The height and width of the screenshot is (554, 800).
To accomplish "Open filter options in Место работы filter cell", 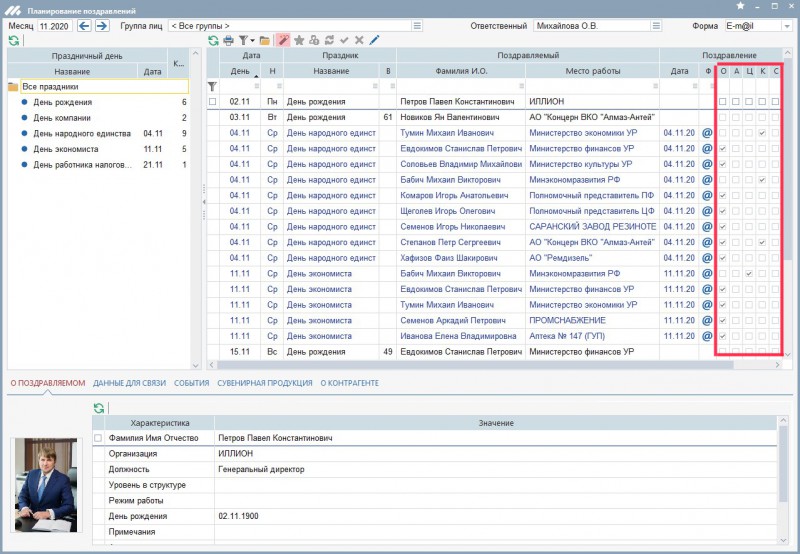I will [x=655, y=86].
